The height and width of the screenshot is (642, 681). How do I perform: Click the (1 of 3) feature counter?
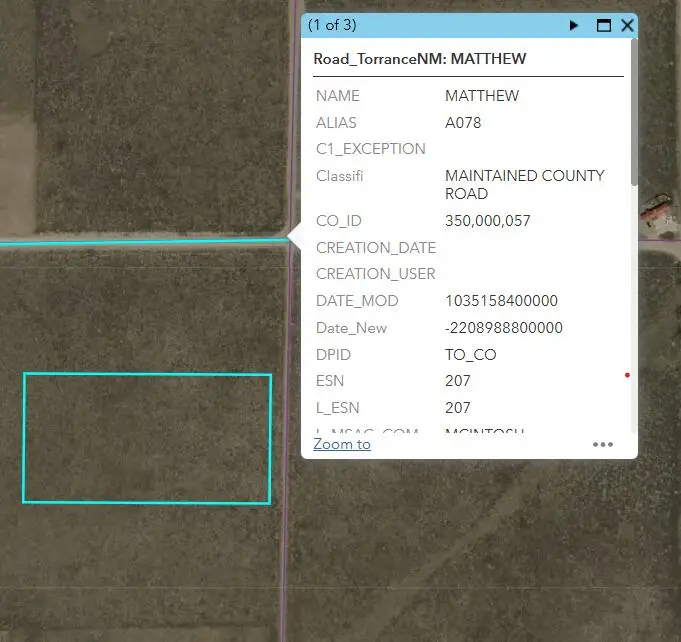click(x=332, y=25)
